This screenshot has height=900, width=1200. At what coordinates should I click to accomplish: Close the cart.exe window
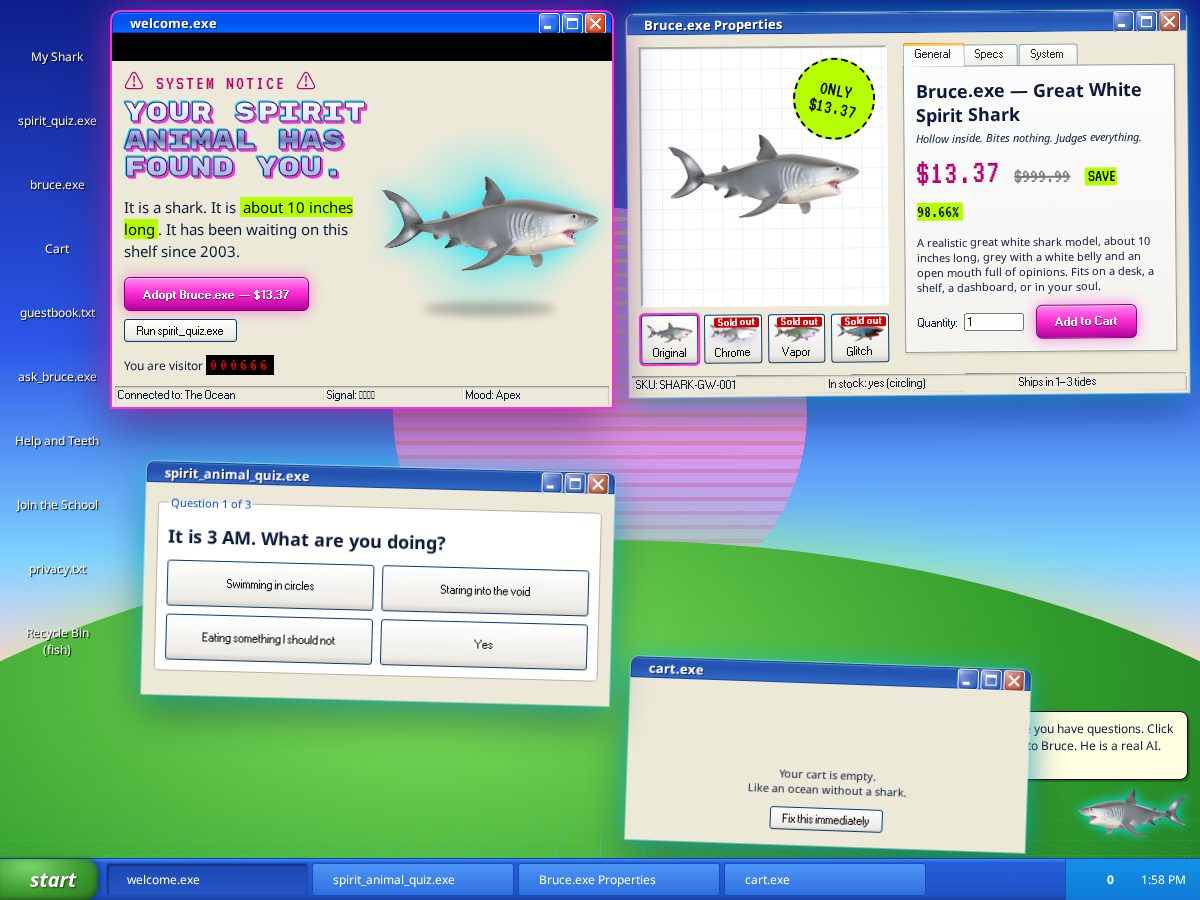[1014, 681]
